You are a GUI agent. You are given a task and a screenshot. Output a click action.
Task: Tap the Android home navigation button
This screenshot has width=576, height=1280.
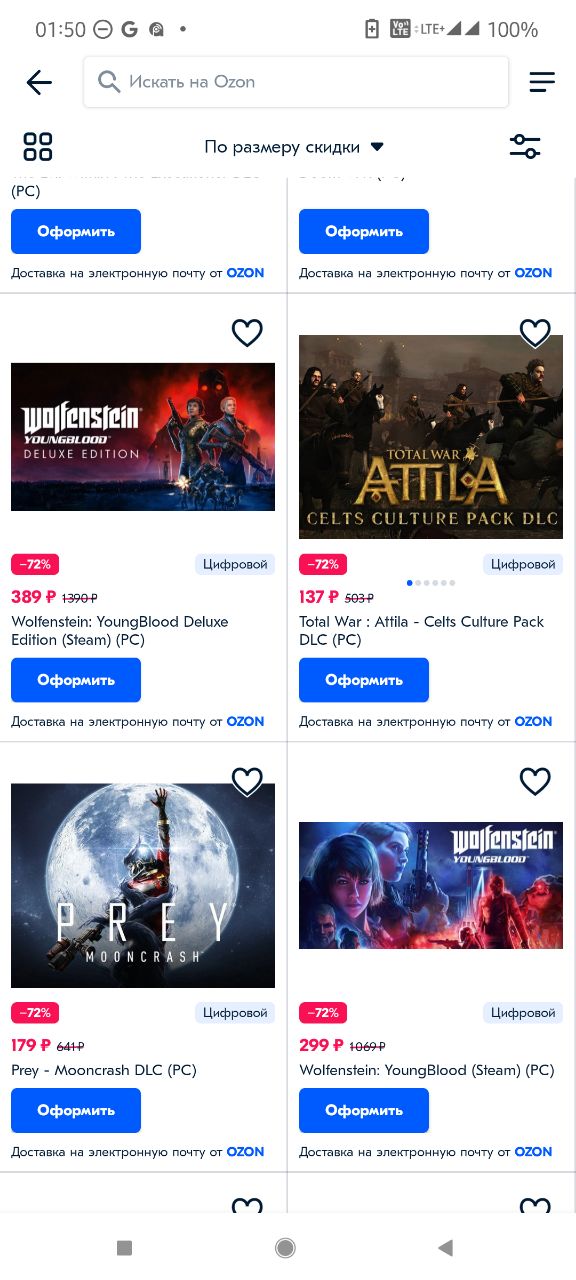[x=285, y=1247]
